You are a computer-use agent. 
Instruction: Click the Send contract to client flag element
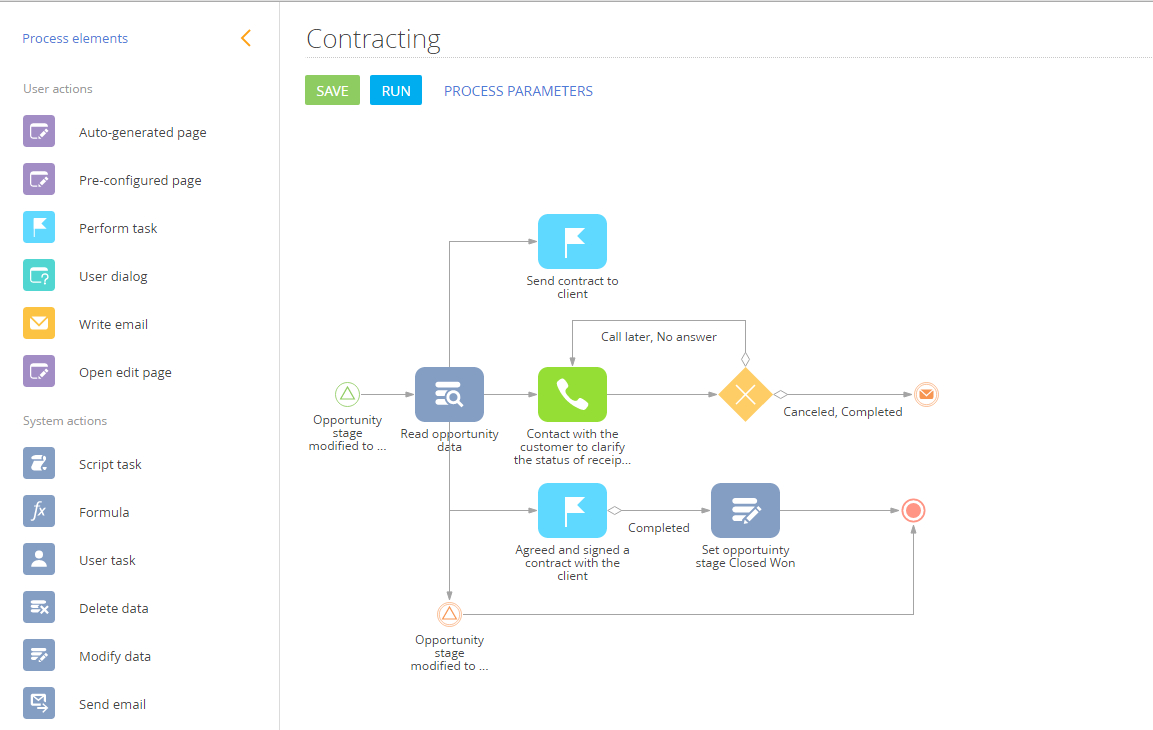pos(572,241)
